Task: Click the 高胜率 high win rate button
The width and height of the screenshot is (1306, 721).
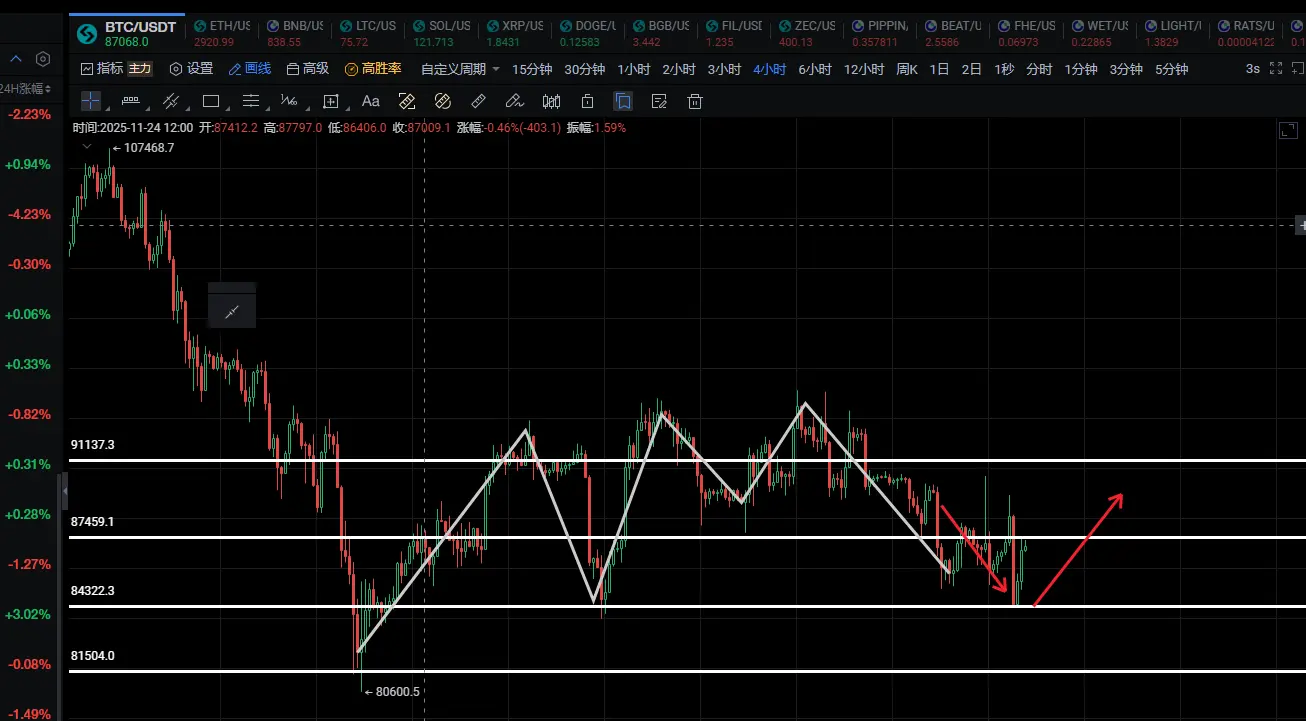Action: (x=373, y=69)
